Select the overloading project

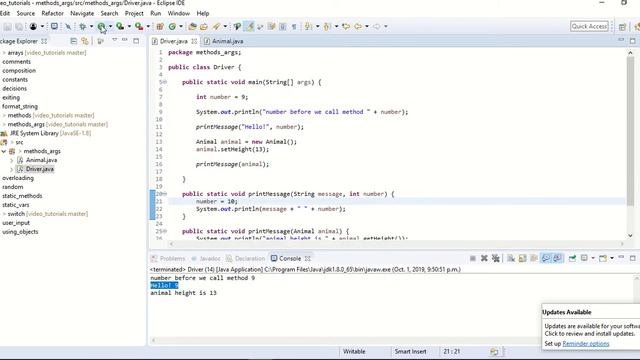click(x=18, y=178)
